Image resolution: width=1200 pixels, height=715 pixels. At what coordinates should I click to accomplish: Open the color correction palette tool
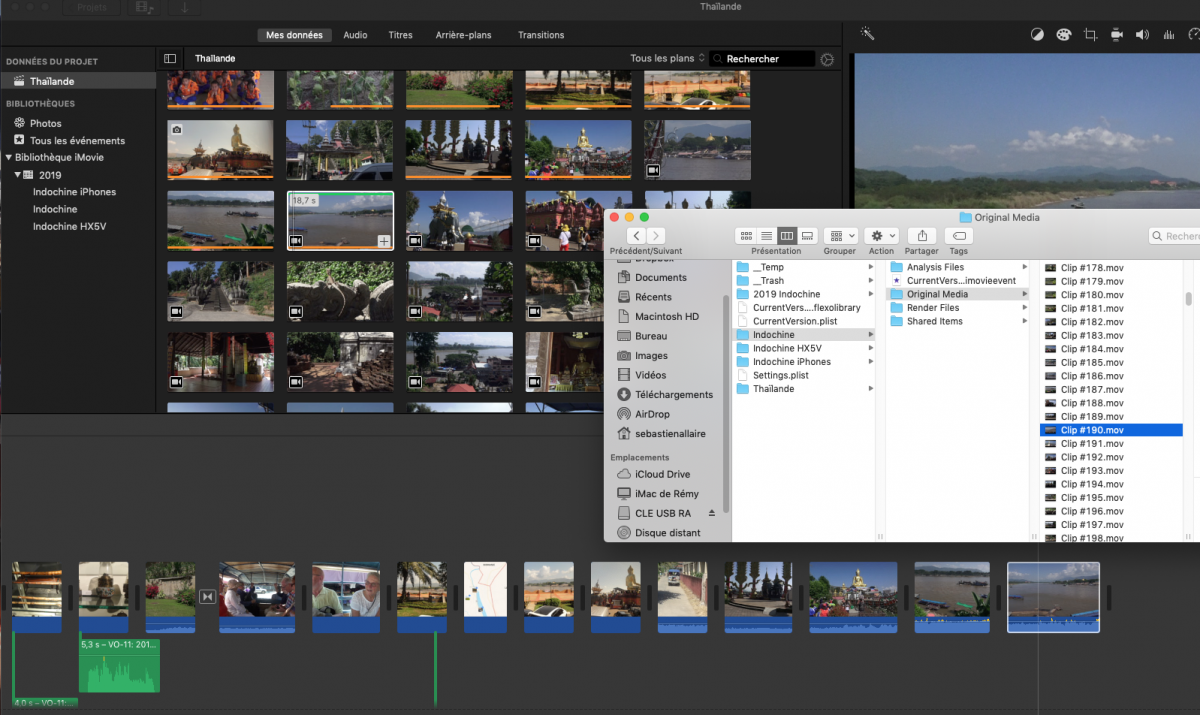click(1063, 35)
